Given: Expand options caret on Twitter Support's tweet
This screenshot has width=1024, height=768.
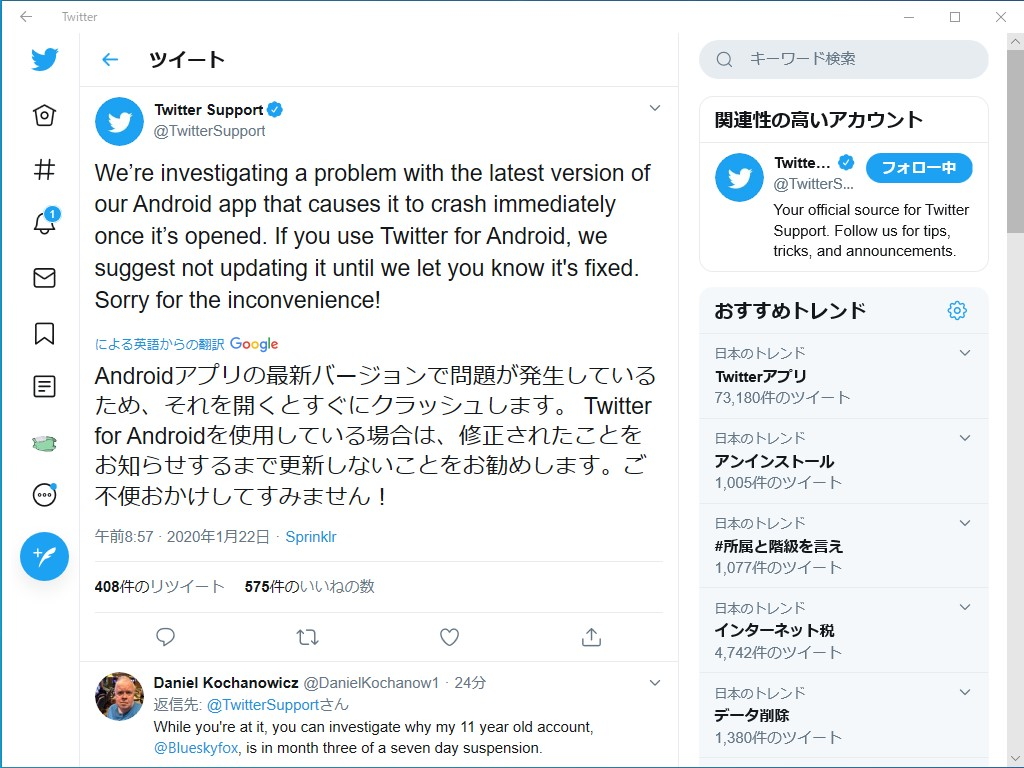Looking at the screenshot, I should [x=655, y=107].
